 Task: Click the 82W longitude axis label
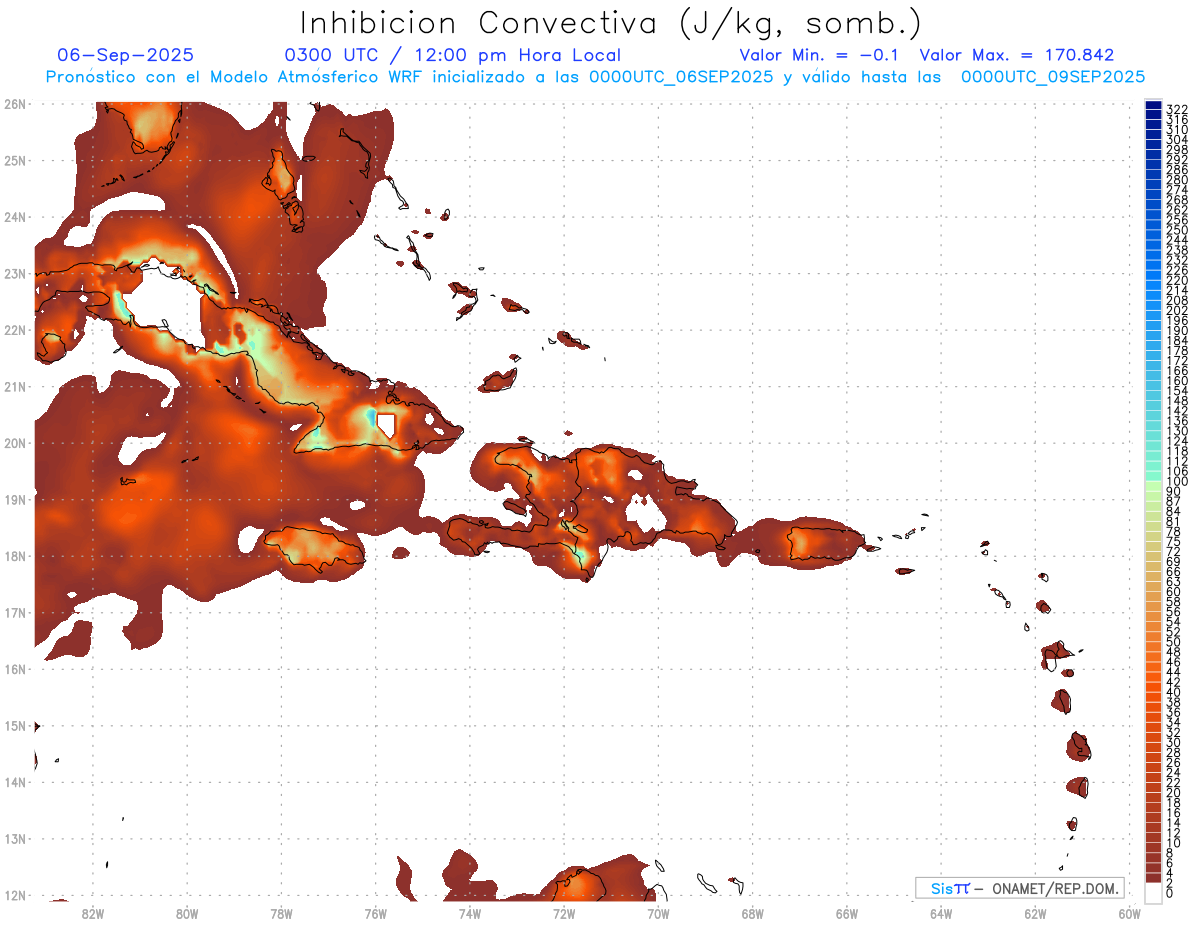(x=93, y=913)
